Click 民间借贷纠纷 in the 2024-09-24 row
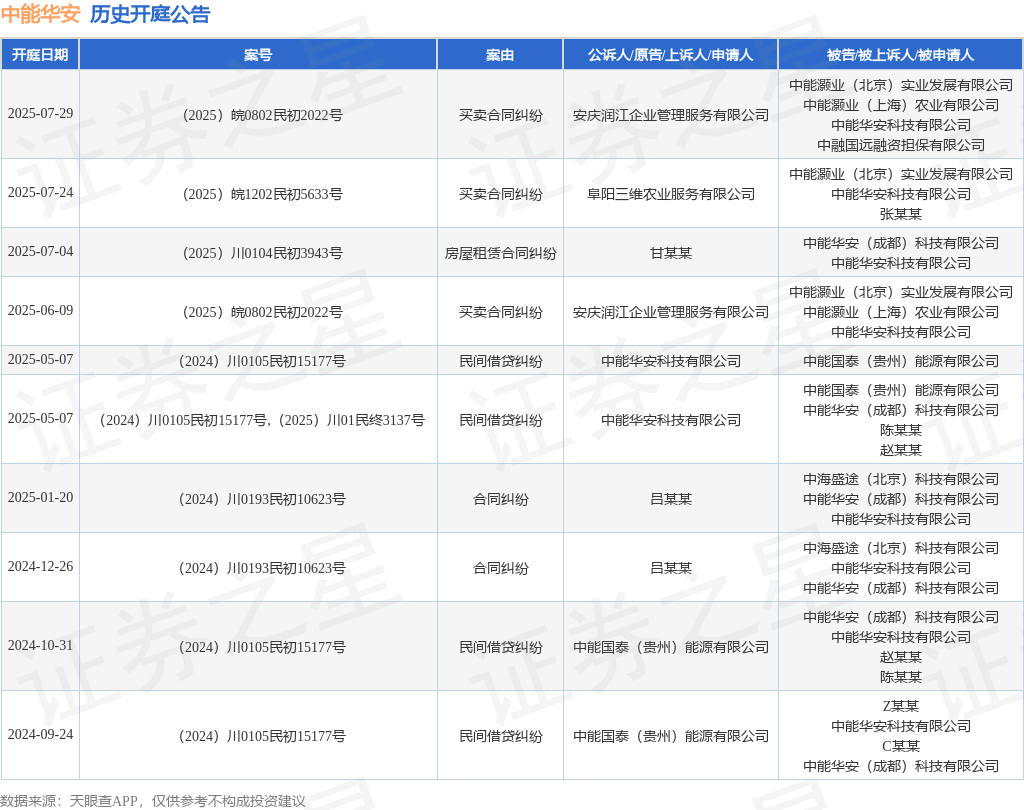 coord(500,736)
